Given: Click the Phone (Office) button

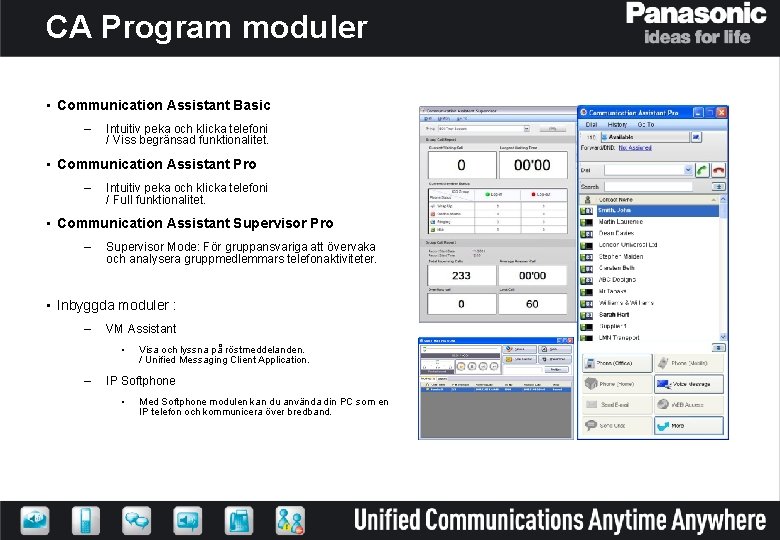Looking at the screenshot, I should click(x=617, y=363).
